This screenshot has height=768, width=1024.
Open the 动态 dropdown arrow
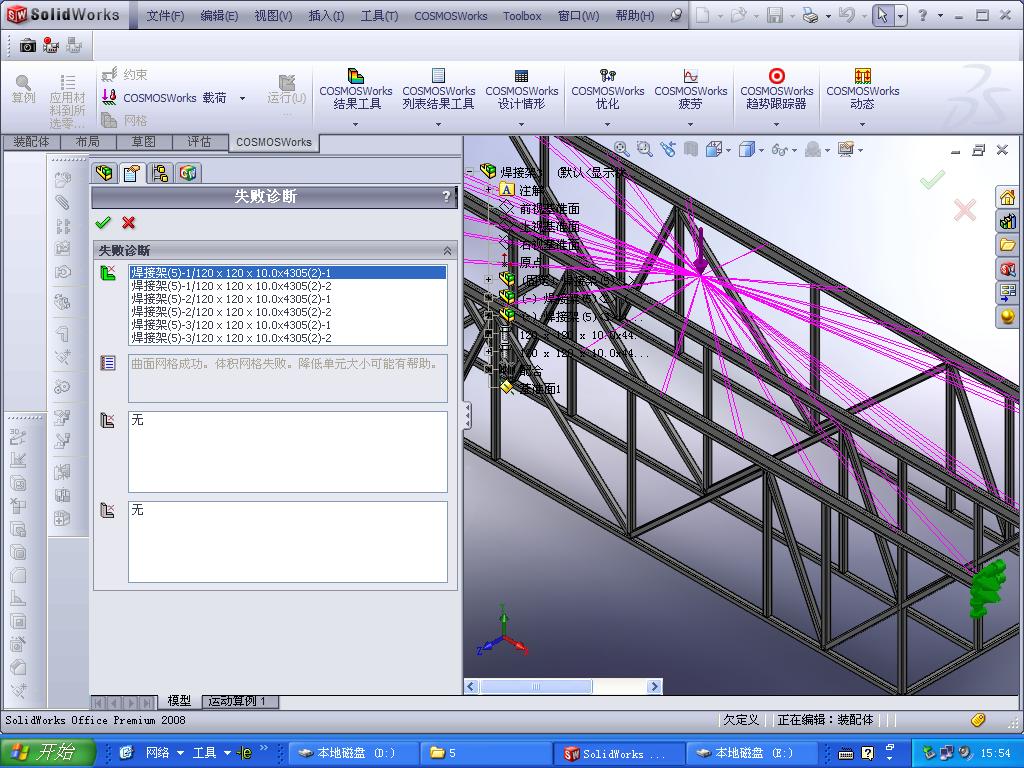tap(863, 123)
